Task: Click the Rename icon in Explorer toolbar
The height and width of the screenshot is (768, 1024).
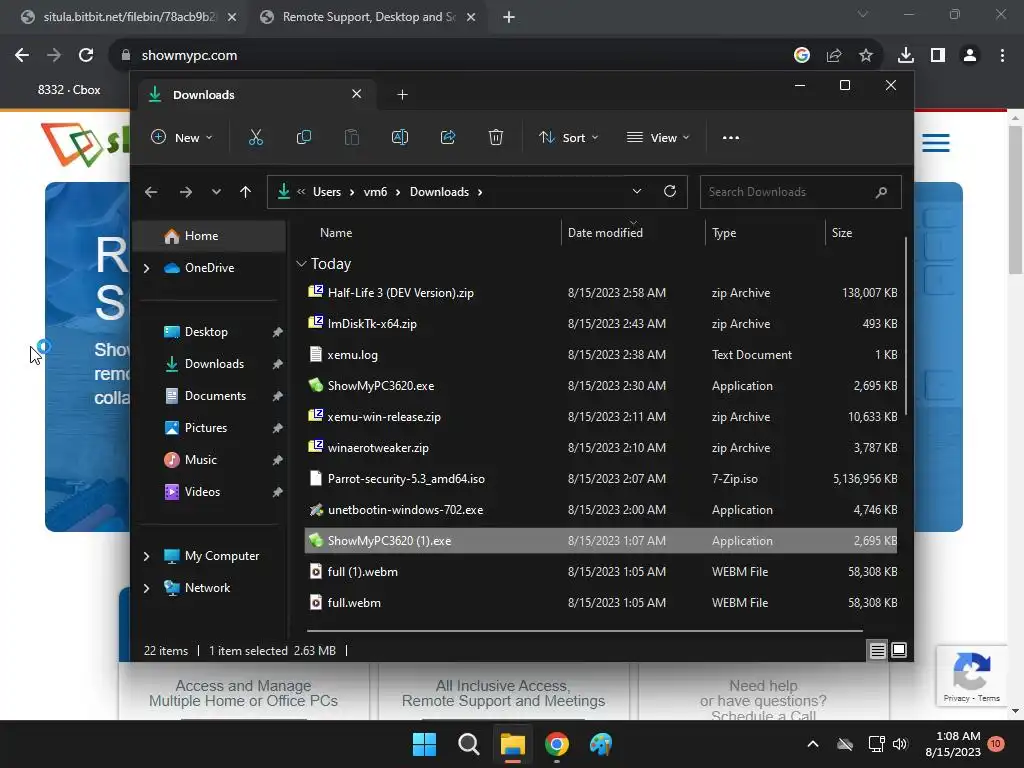Action: (x=400, y=138)
